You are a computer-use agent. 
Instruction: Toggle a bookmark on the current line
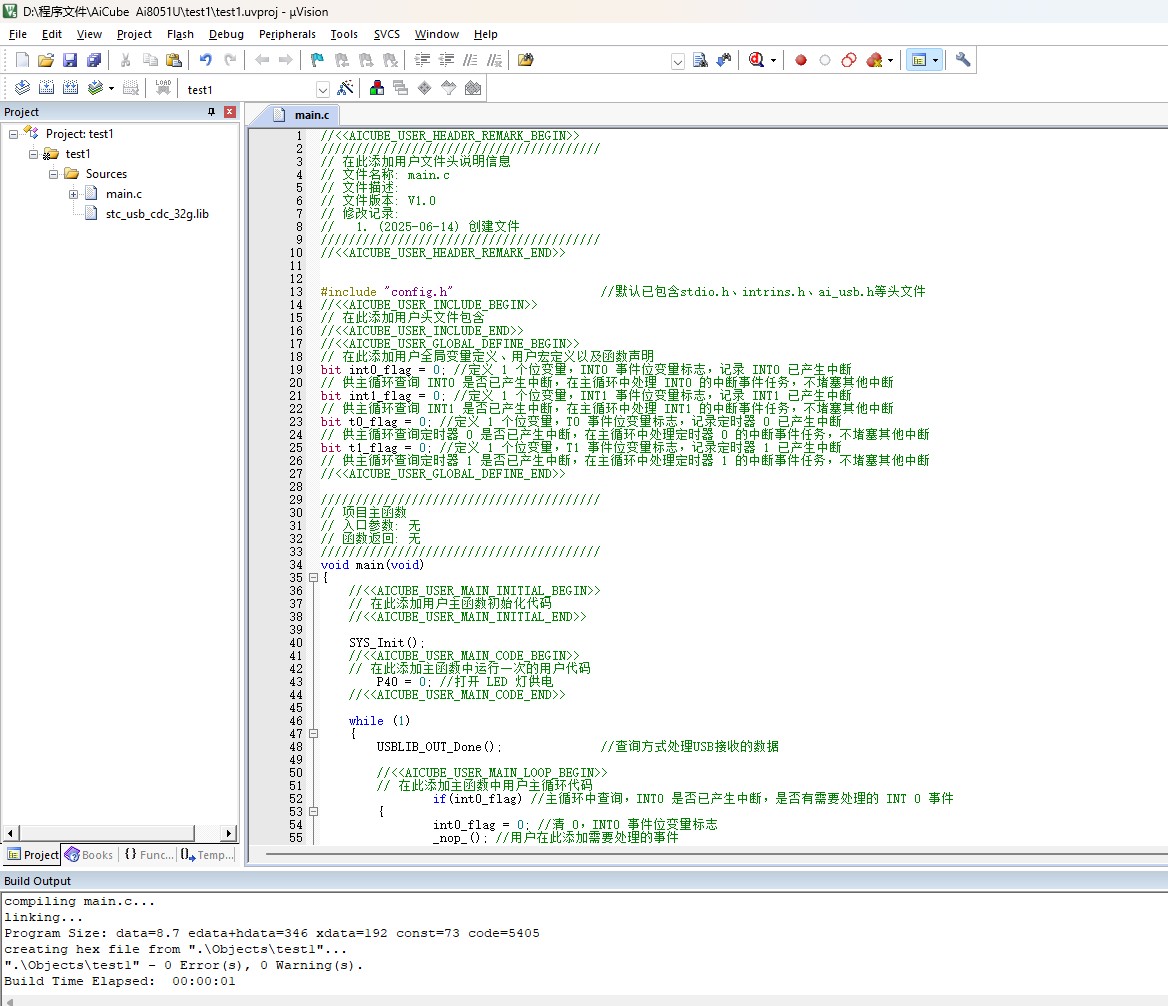[x=317, y=60]
